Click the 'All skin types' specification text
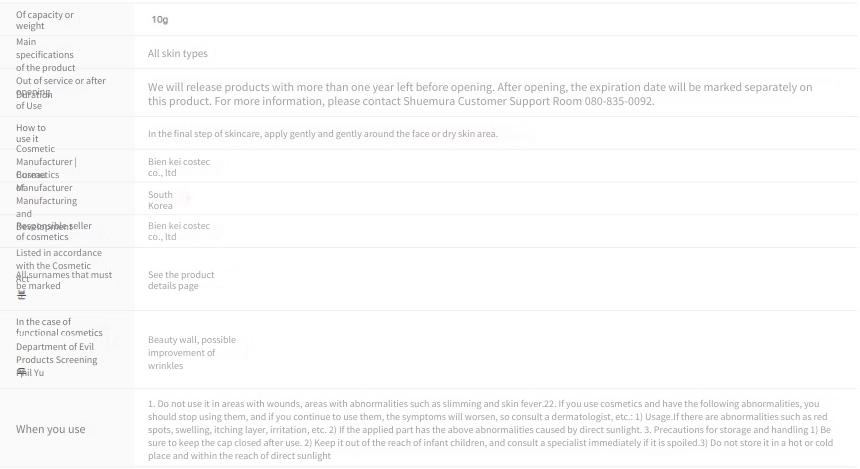Viewport: 860px width, 469px height. (x=178, y=54)
